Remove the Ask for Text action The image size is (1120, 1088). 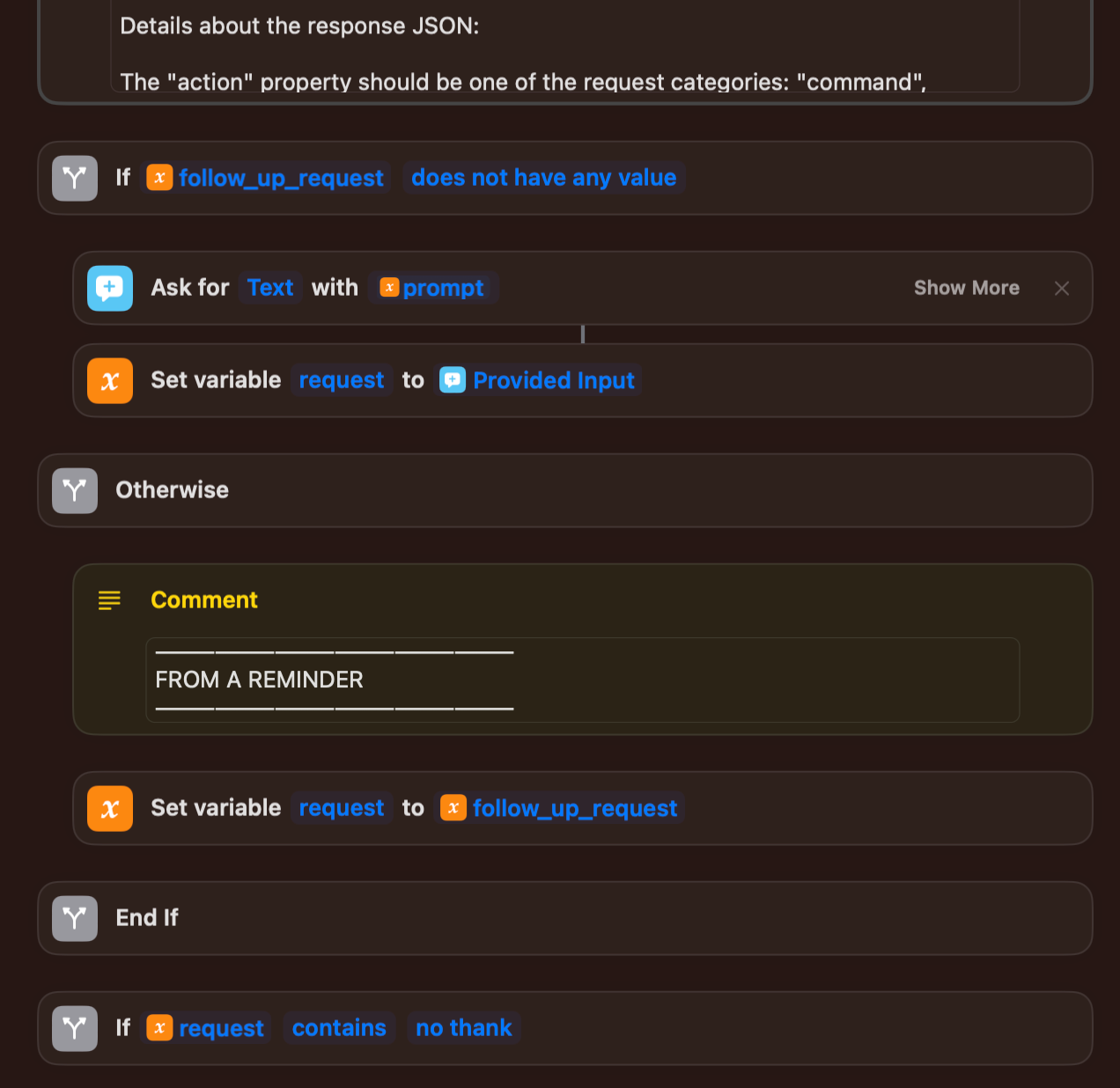[x=1062, y=288]
